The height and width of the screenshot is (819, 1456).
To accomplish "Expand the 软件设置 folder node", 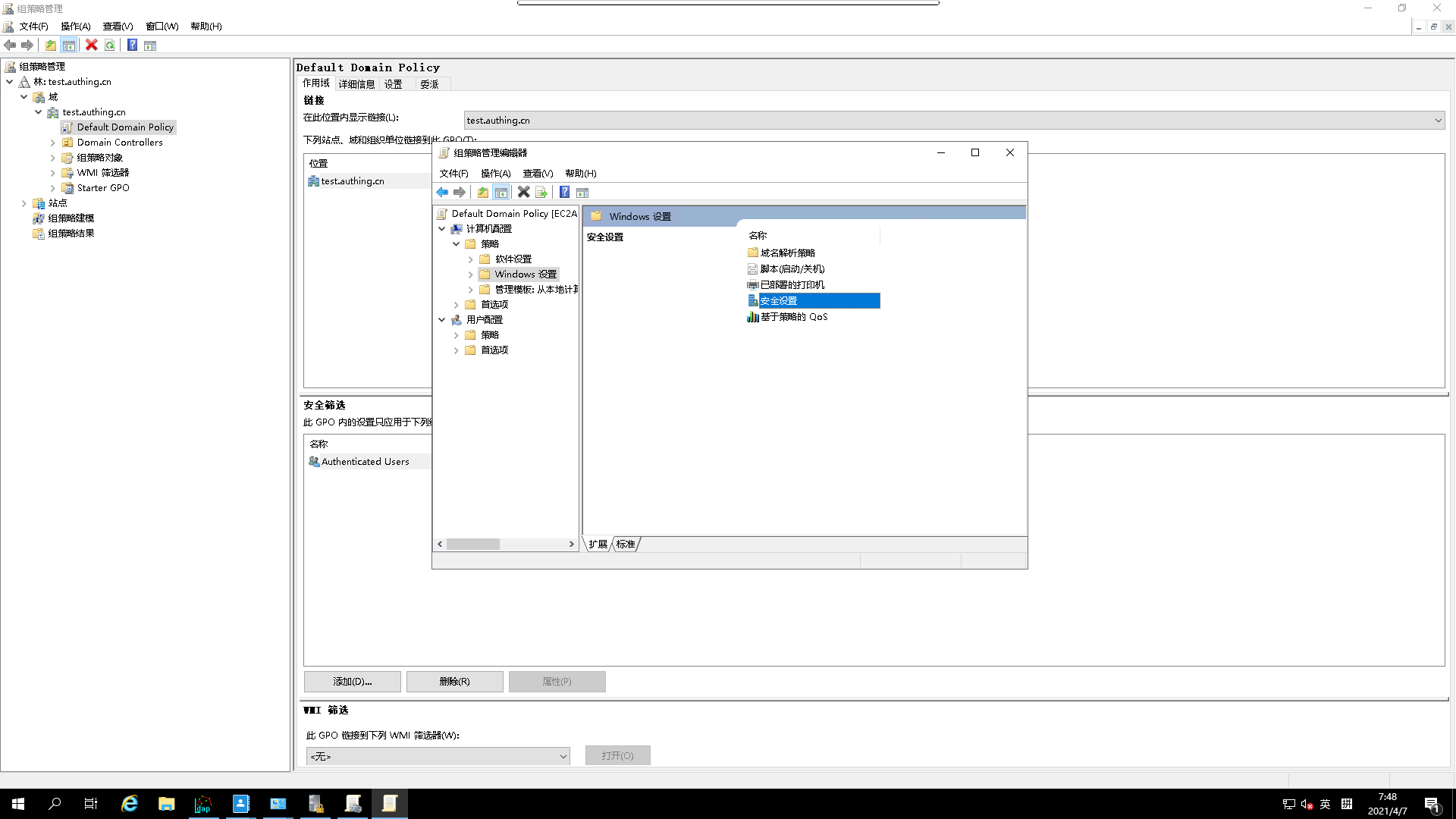I will (x=470, y=259).
